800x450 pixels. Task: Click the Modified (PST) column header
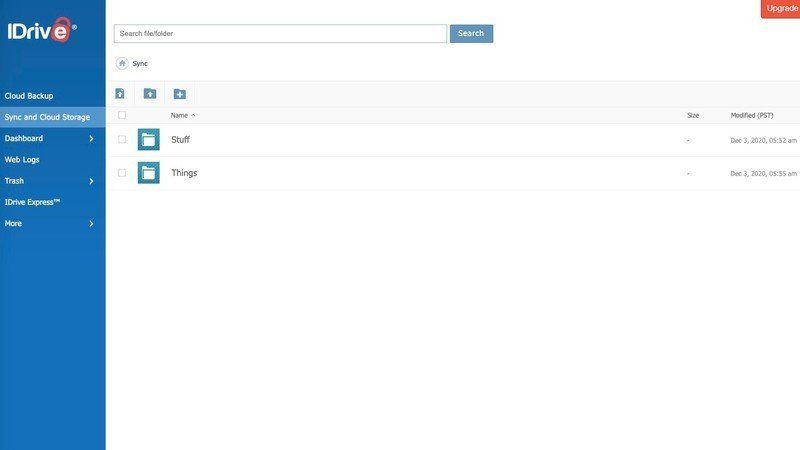[x=752, y=116]
